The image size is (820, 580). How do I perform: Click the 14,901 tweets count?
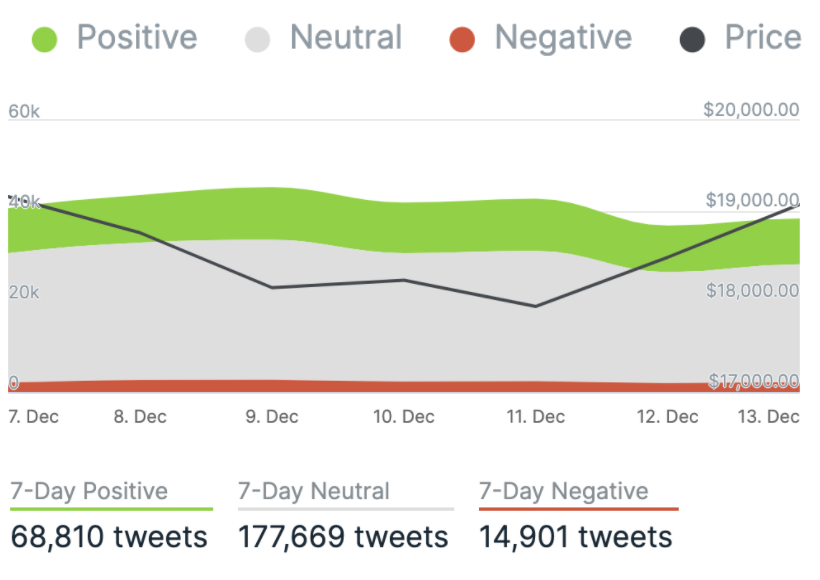(576, 537)
